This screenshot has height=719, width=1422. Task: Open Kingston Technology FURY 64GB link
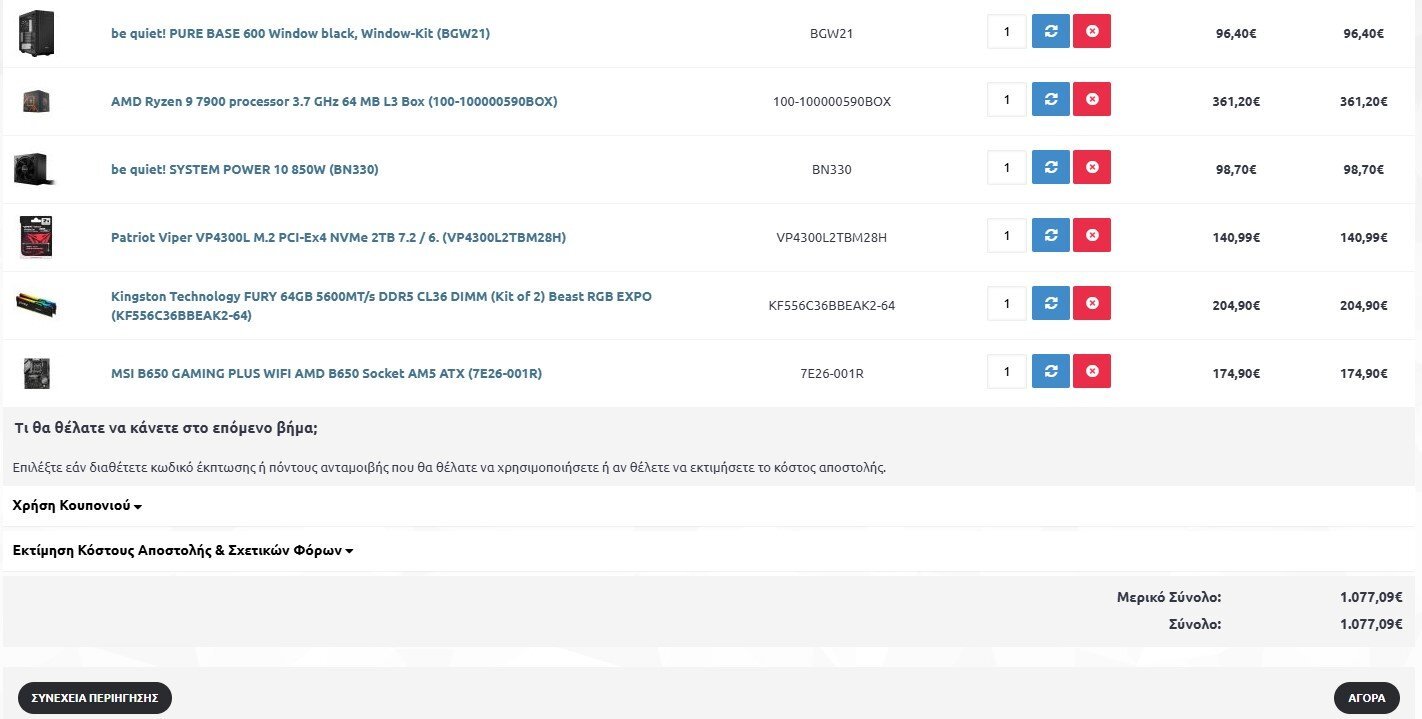(x=381, y=306)
